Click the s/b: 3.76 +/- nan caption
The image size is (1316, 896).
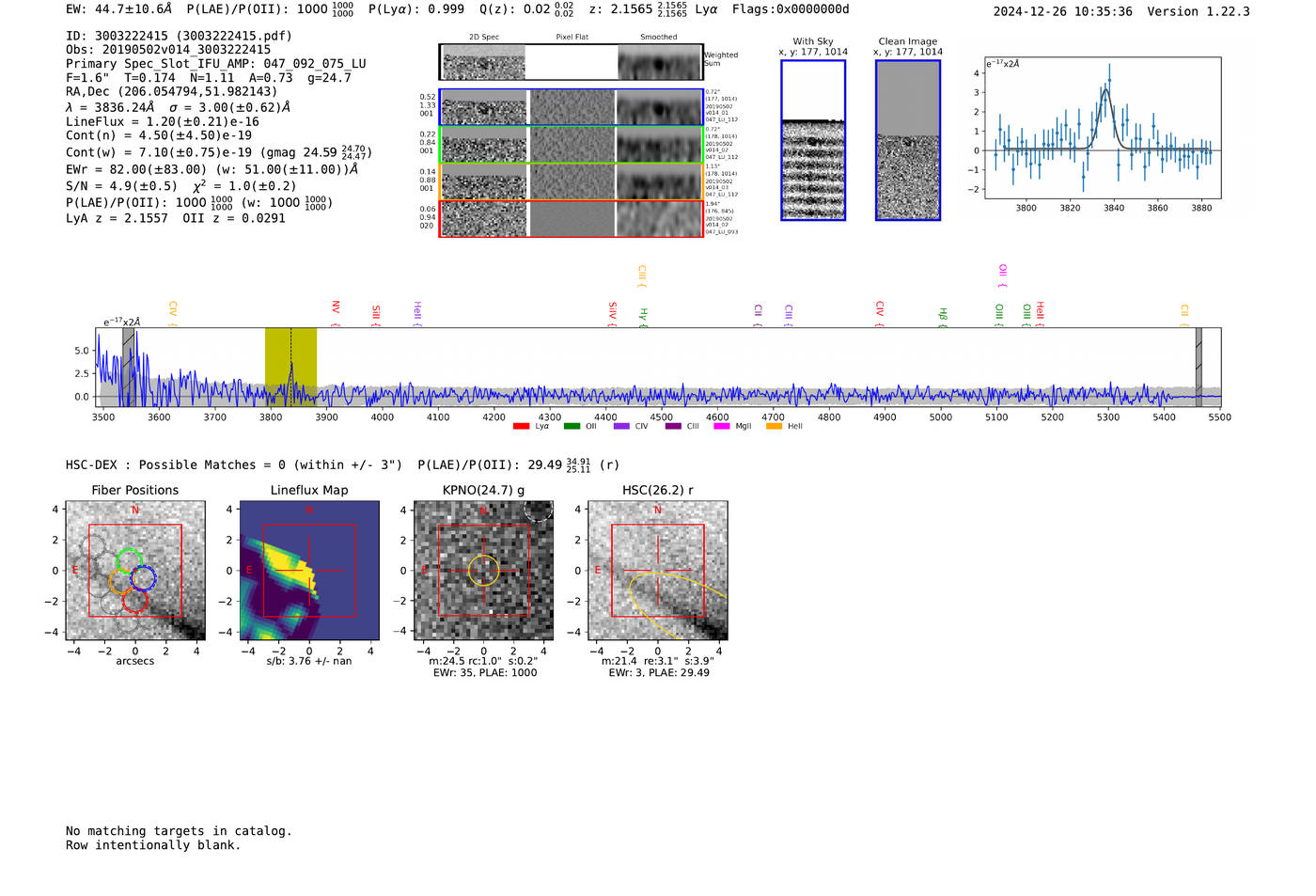[309, 661]
